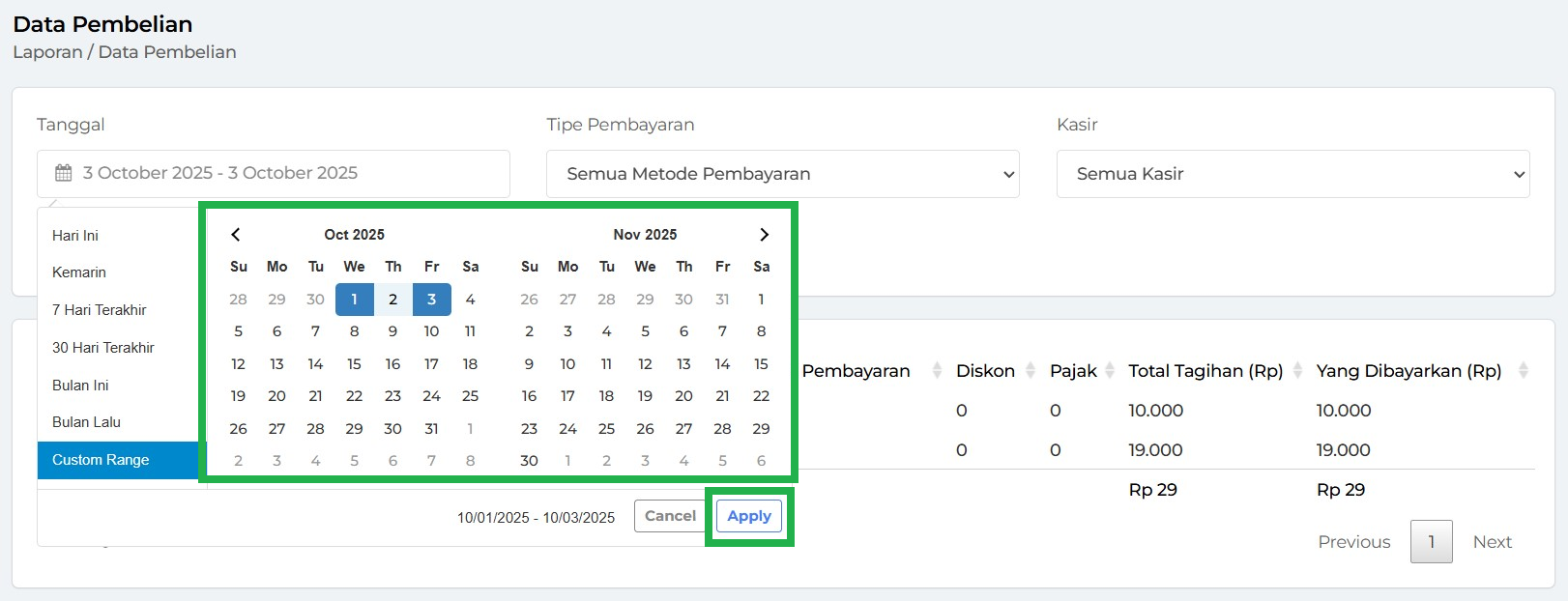
Task: Go to Next page of results
Action: (1492, 542)
